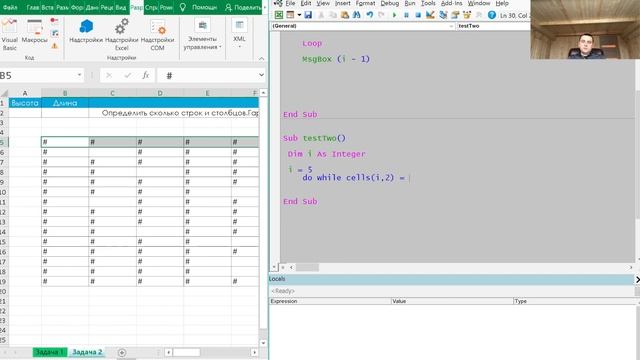
Task: Toggle Design Mode icon in VBA toolbar
Action: 430,15
